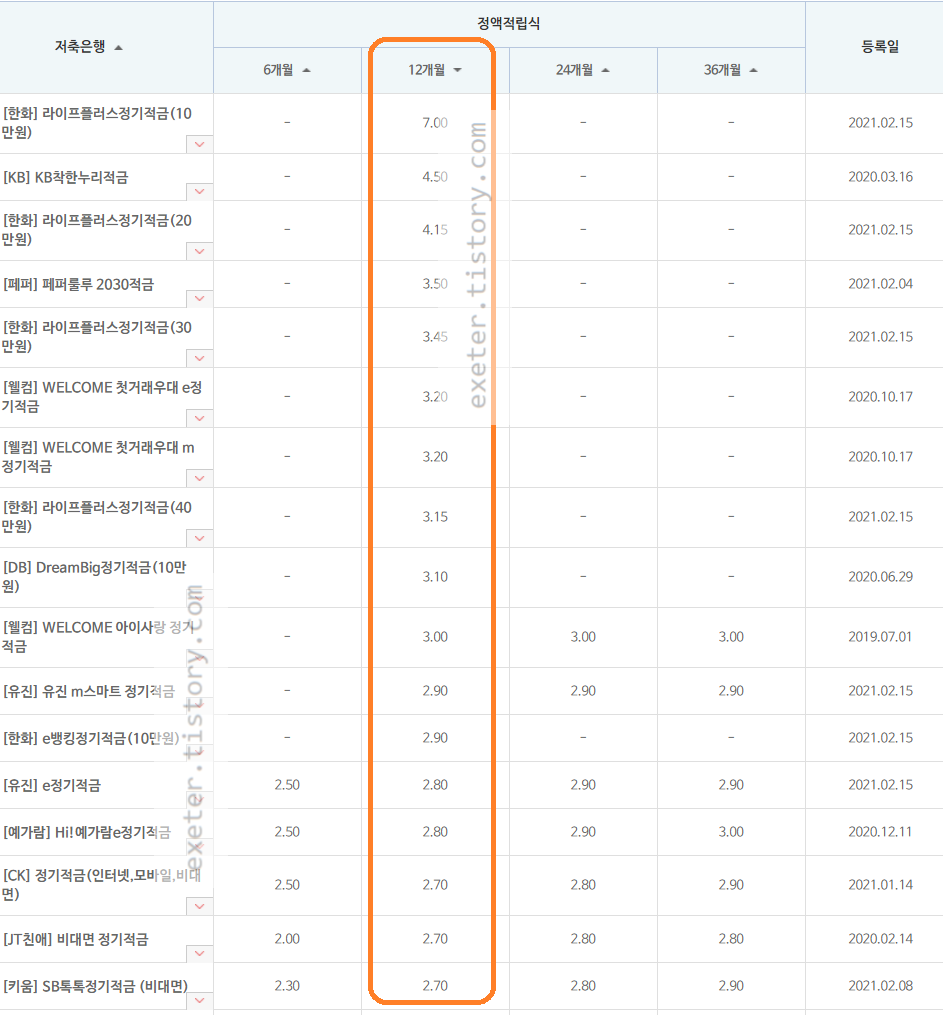The height and width of the screenshot is (1015, 943).
Task: Select the 2021.02.04 registration date
Action: click(x=880, y=284)
